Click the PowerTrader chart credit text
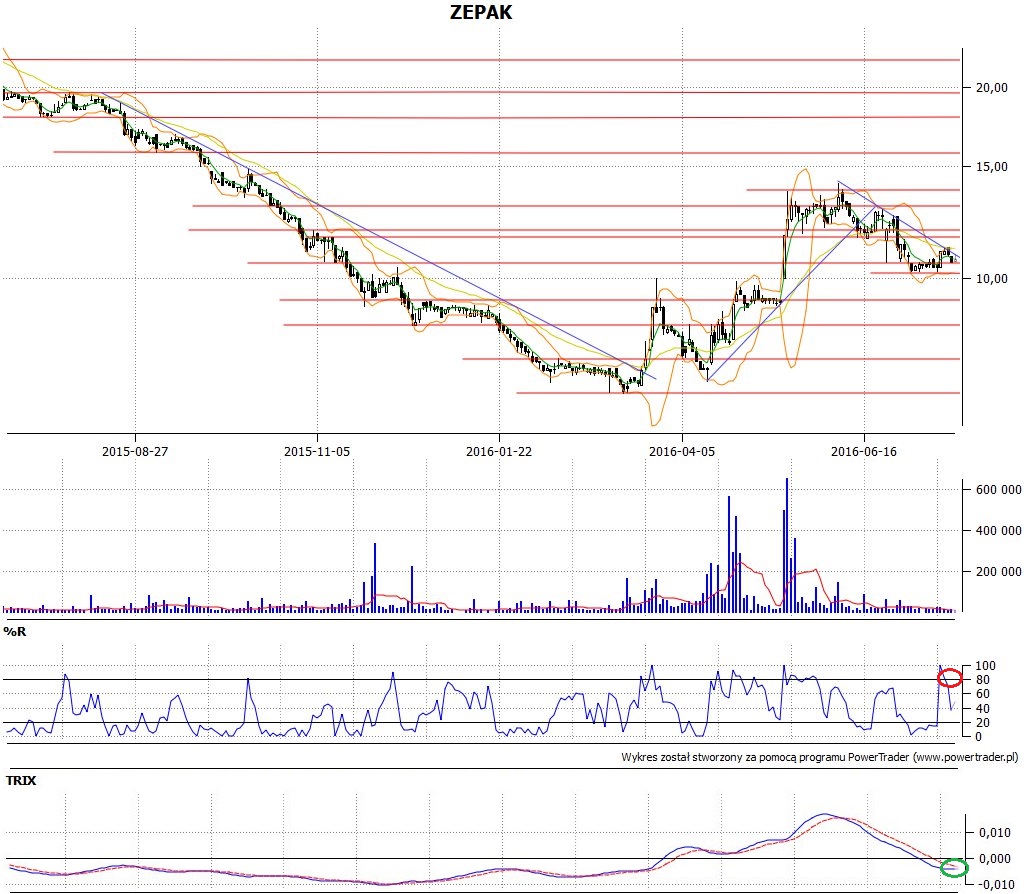Viewport: 1024px width, 894px height. point(820,758)
